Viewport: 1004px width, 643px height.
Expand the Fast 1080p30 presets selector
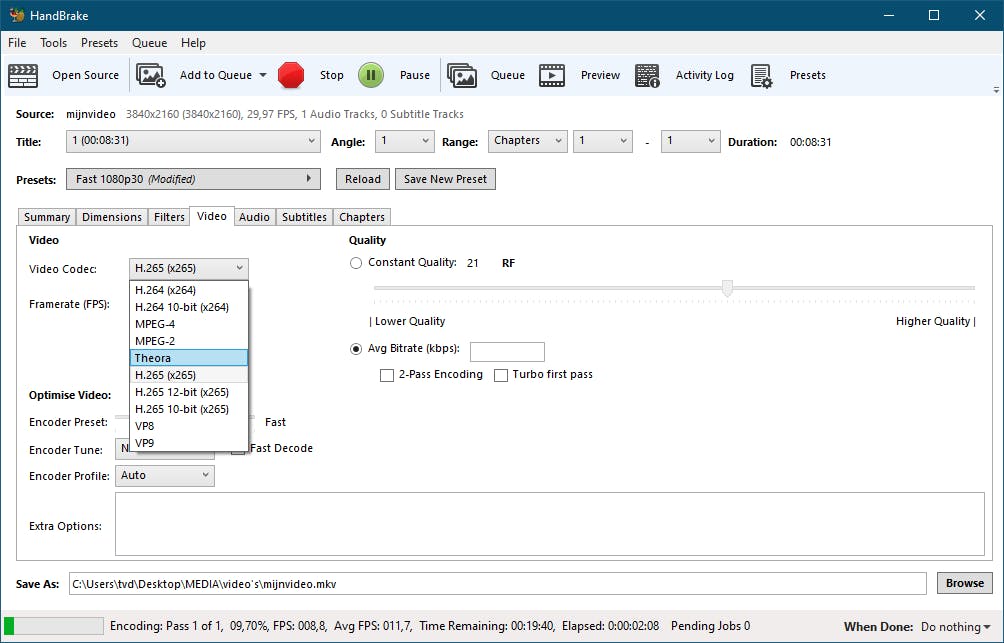point(193,179)
